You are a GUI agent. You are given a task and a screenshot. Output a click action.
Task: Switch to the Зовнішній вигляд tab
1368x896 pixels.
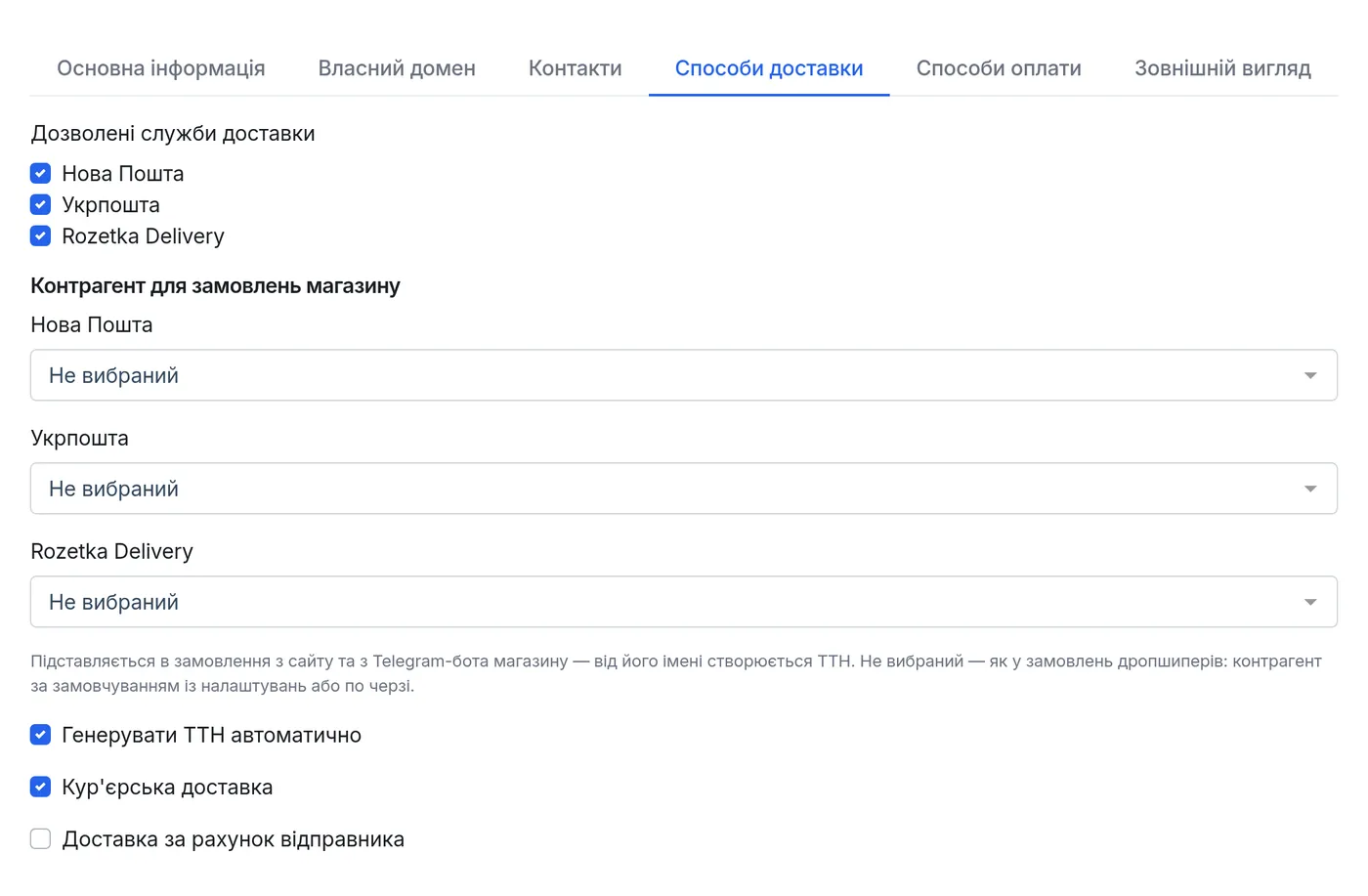click(1222, 68)
